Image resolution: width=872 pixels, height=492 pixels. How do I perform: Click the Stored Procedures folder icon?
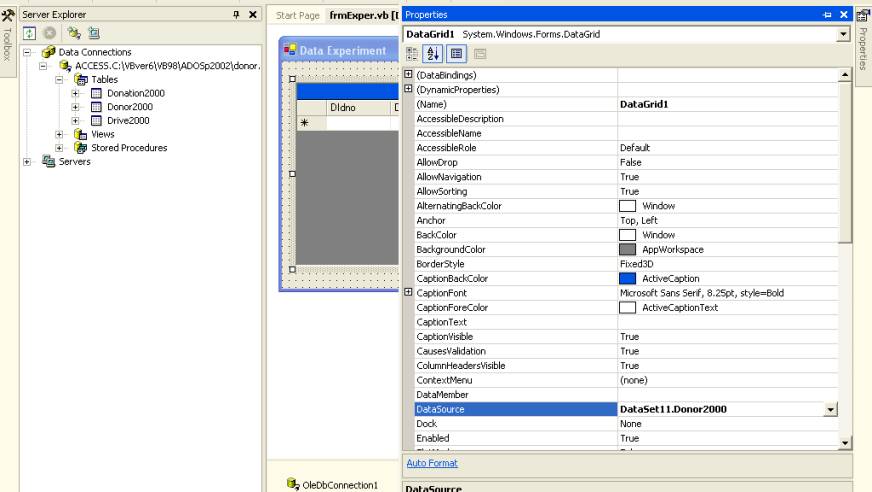click(81, 148)
